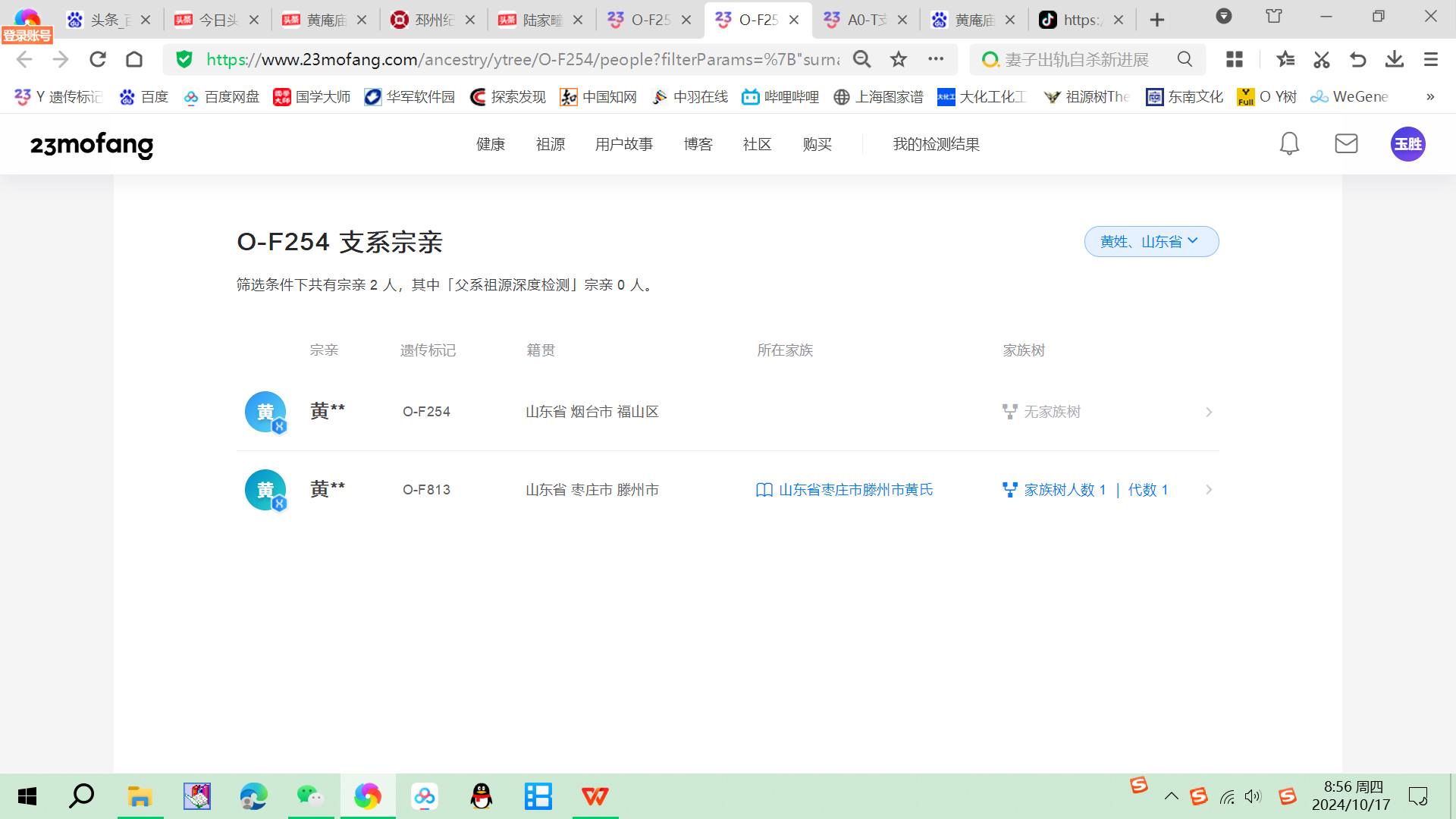Viewport: 1456px width, 819px height.
Task: Open 山东省枣庄市滕州市黄氏 family link
Action: [x=845, y=490]
